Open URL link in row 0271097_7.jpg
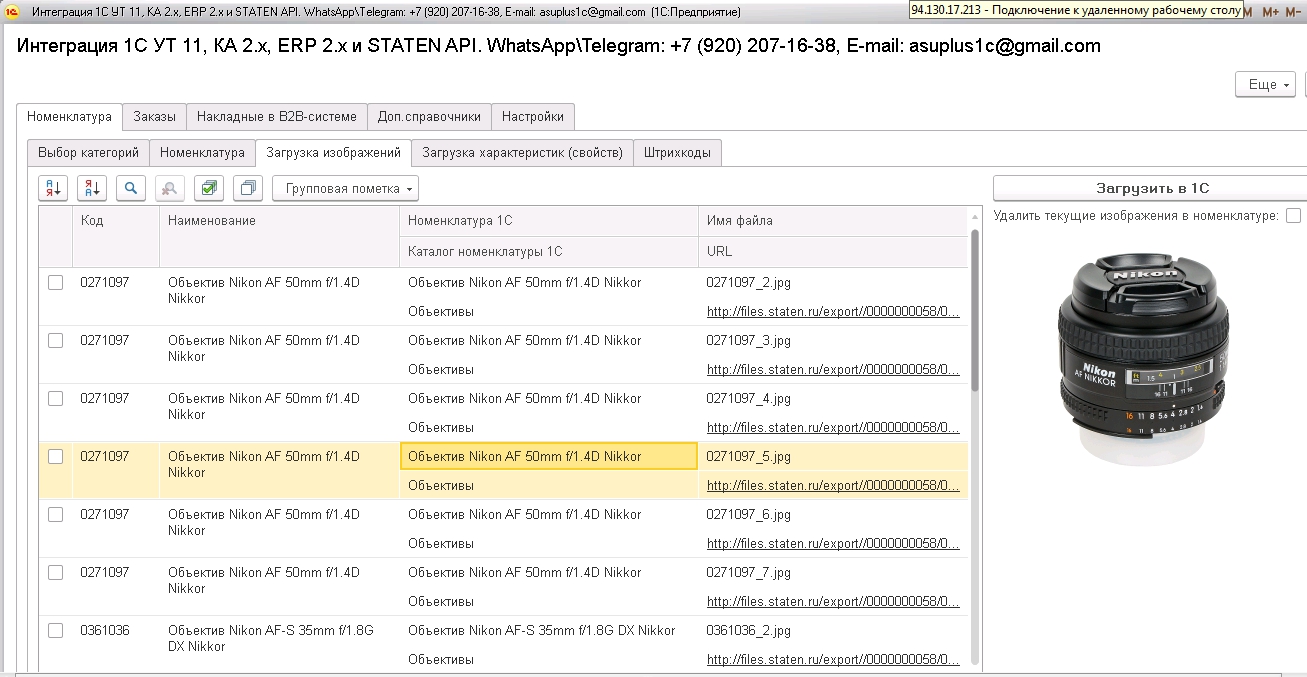Image resolution: width=1307 pixels, height=677 pixels. tap(833, 602)
